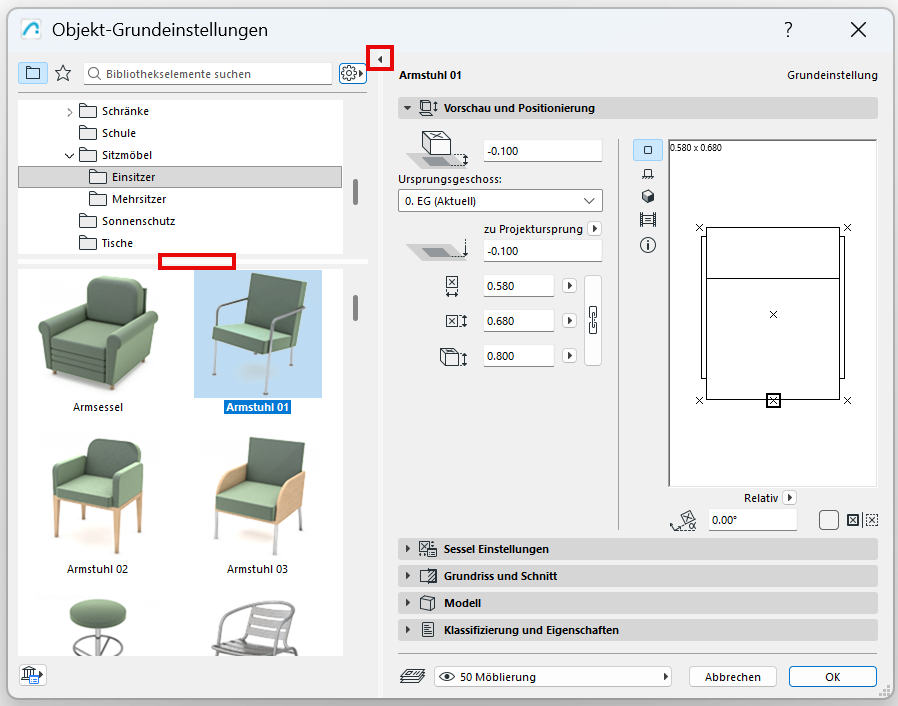Viewport: 898px width, 706px height.
Task: Open the help question mark
Action: click(789, 29)
